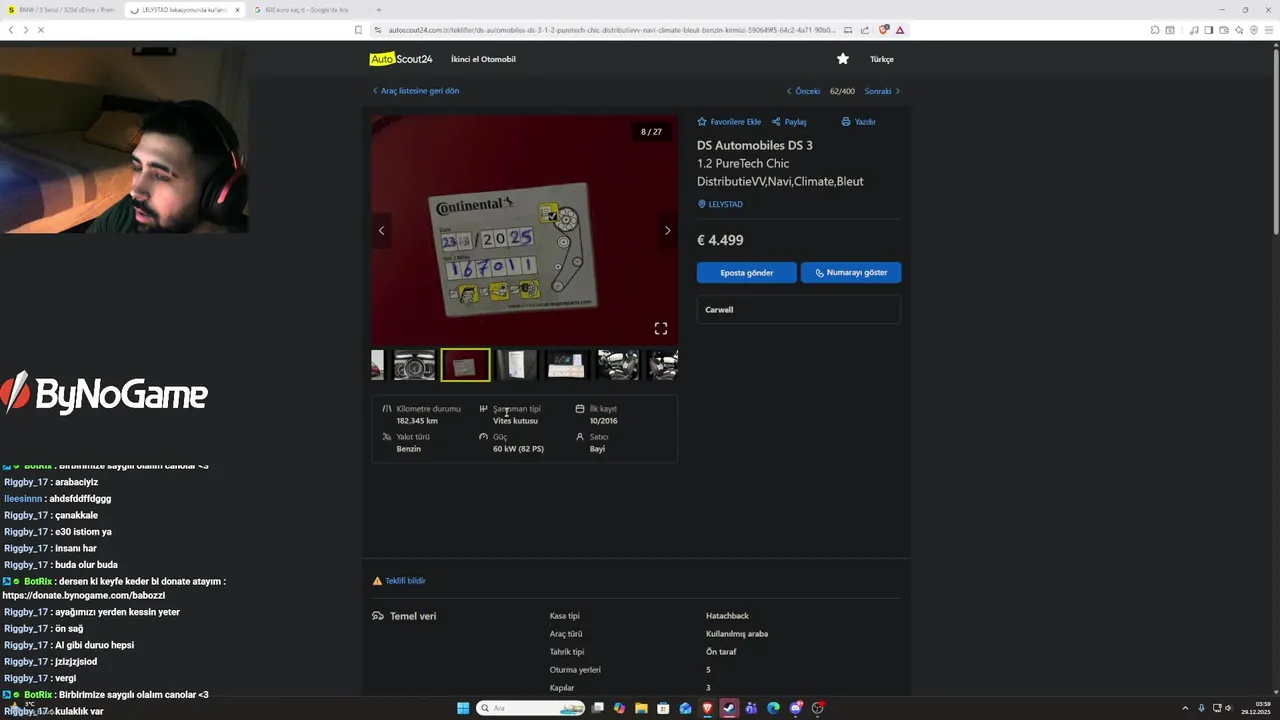The height and width of the screenshot is (720, 1280).
Task: Print the listing with Yazdır
Action: [858, 122]
